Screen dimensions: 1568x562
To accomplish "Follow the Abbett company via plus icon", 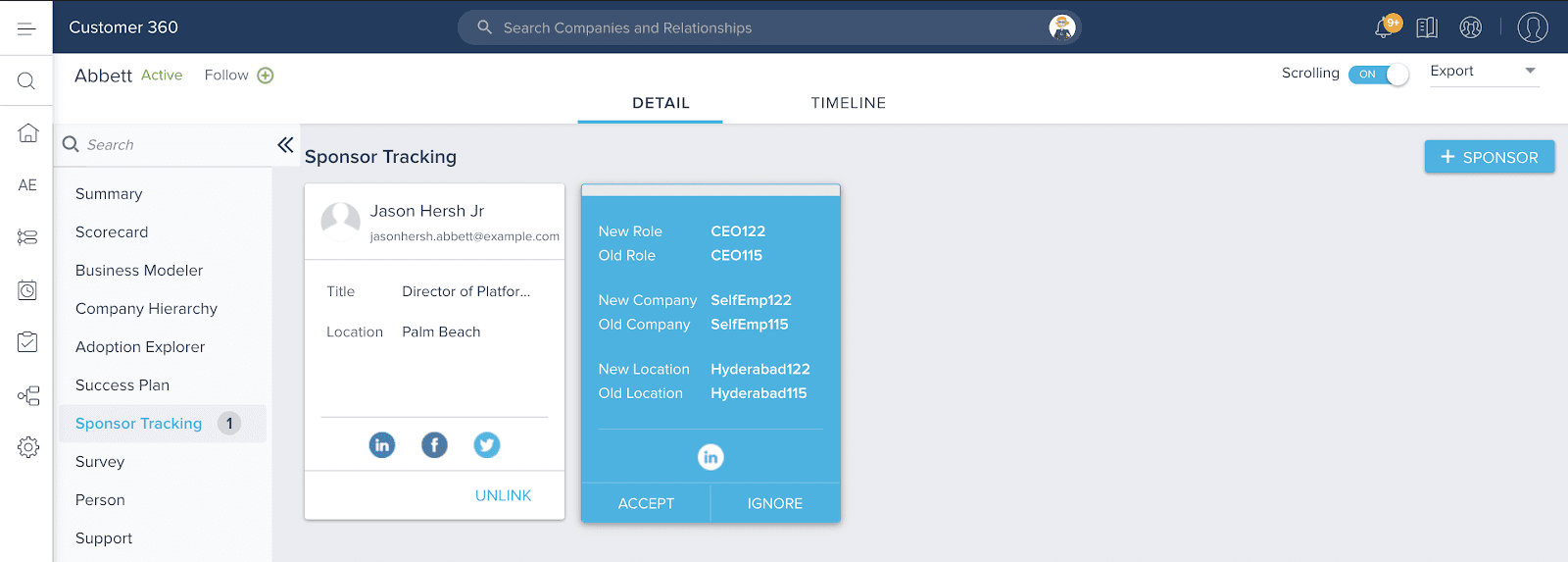I will pos(266,76).
